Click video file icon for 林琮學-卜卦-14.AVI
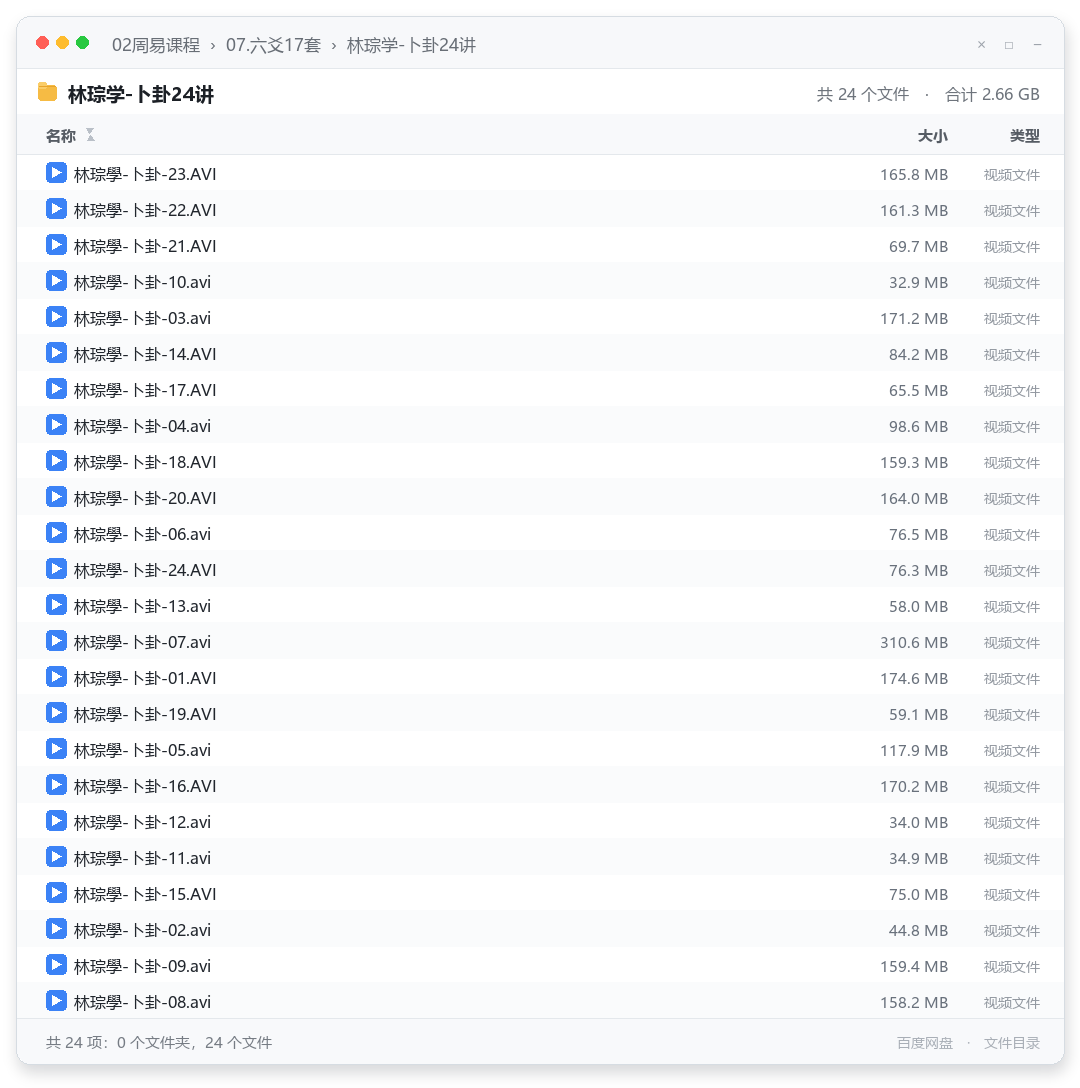This screenshot has width=1080, height=1088. pyautogui.click(x=56, y=353)
